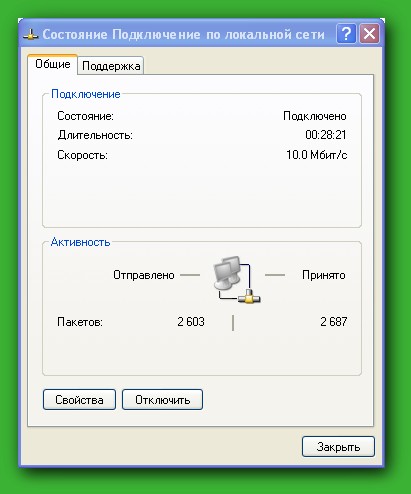The height and width of the screenshot is (494, 411).
Task: Click the Скорость: label
Action: 82,155
